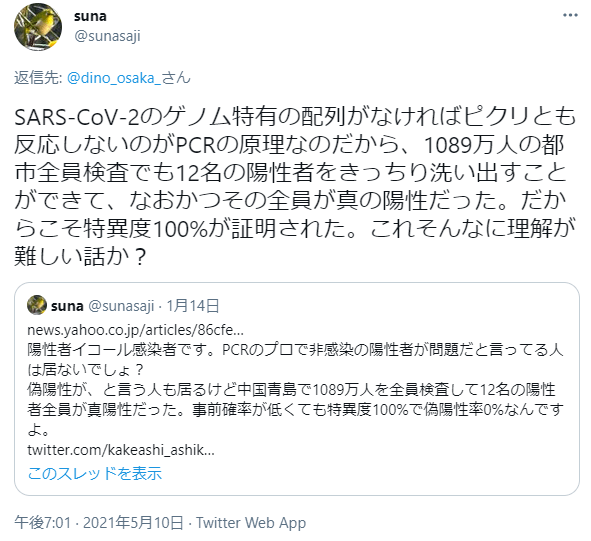
Task: Open the Twitter Web App source link
Action: point(251,523)
